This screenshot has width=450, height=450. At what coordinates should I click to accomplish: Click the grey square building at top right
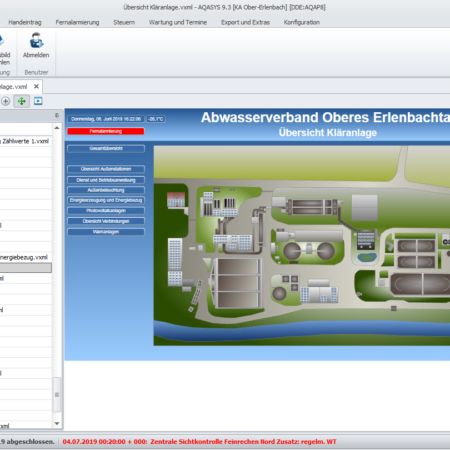[x=365, y=208]
